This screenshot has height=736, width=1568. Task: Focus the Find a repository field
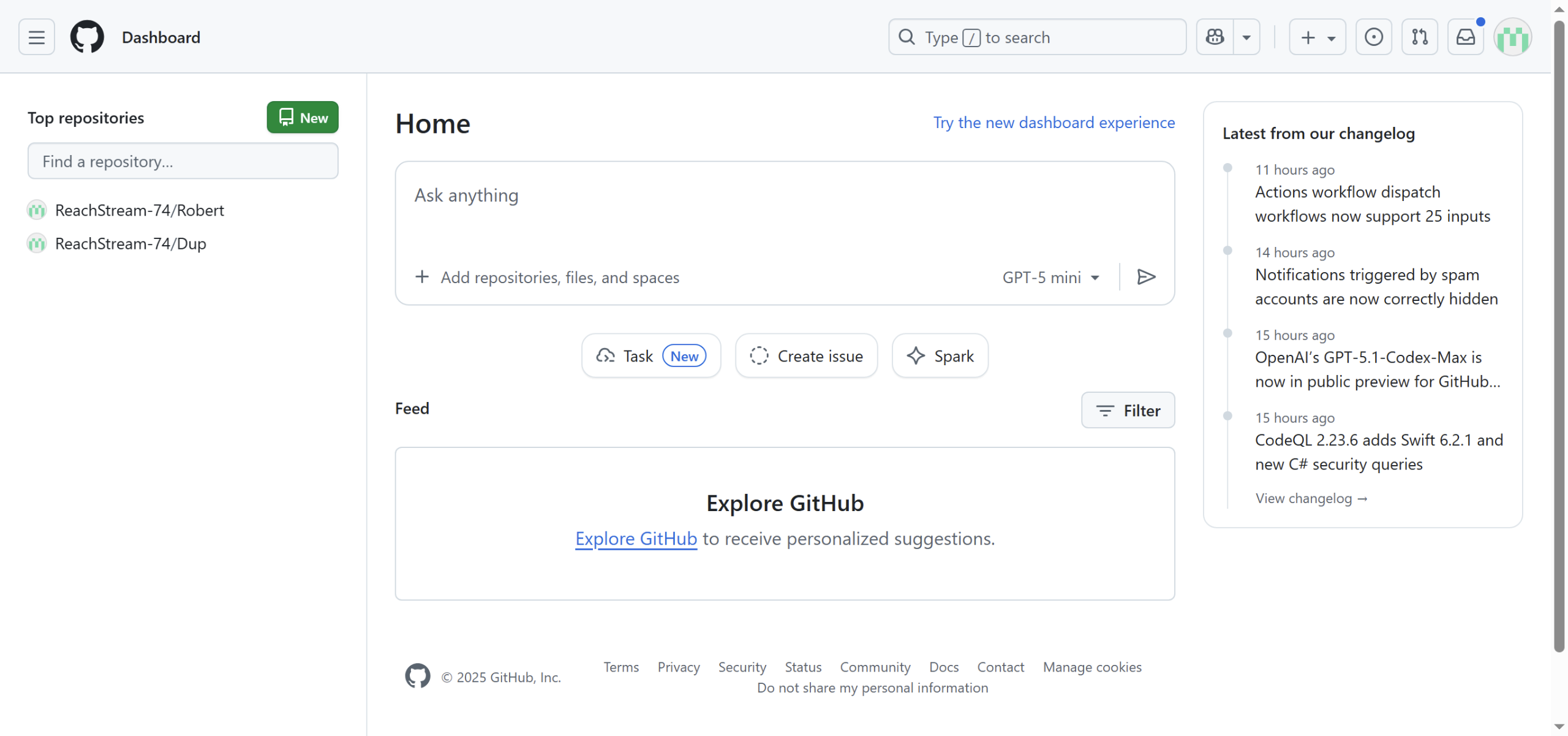[183, 161]
